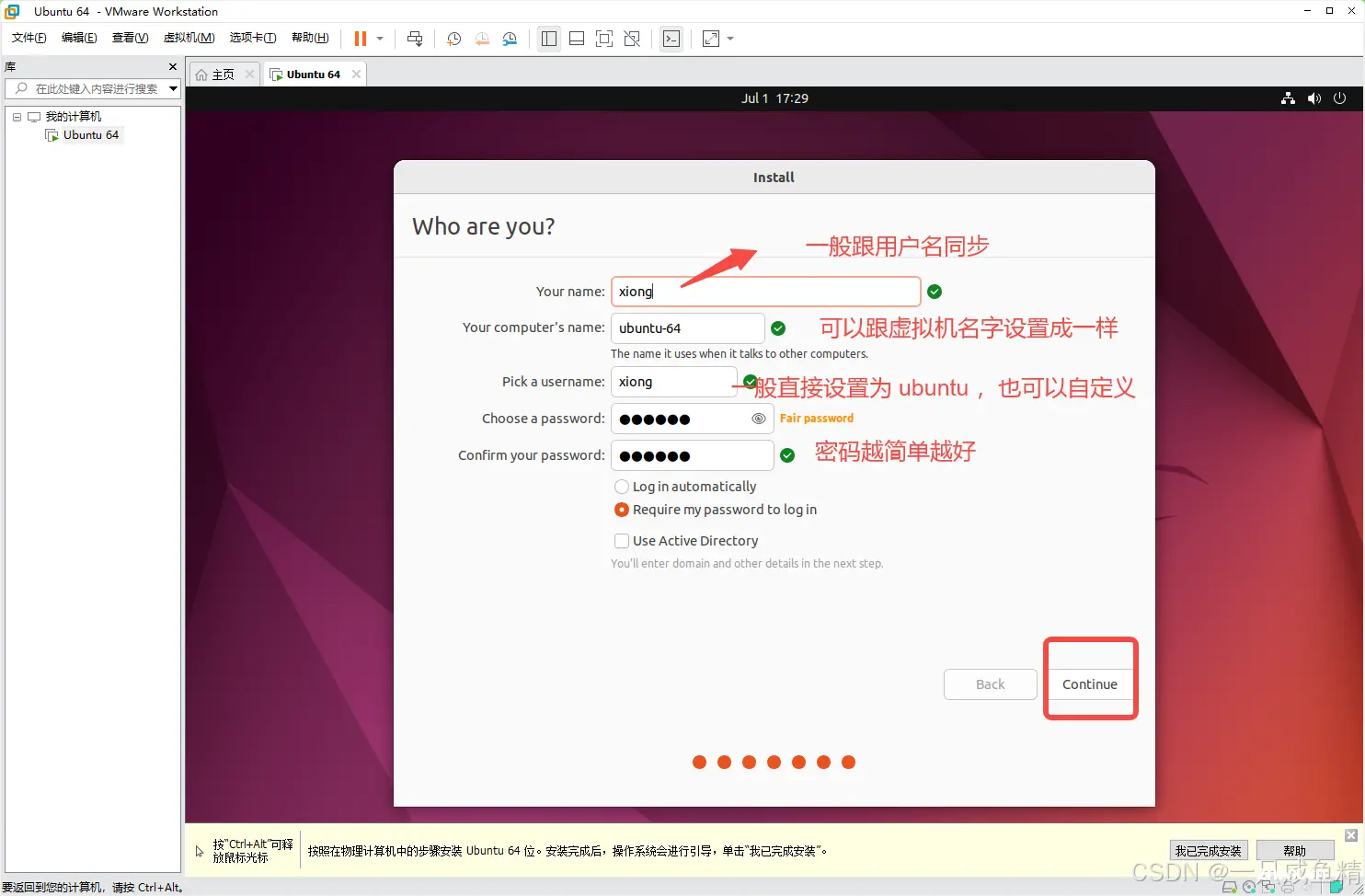
Task: Pause the running virtual machine
Action: [360, 39]
